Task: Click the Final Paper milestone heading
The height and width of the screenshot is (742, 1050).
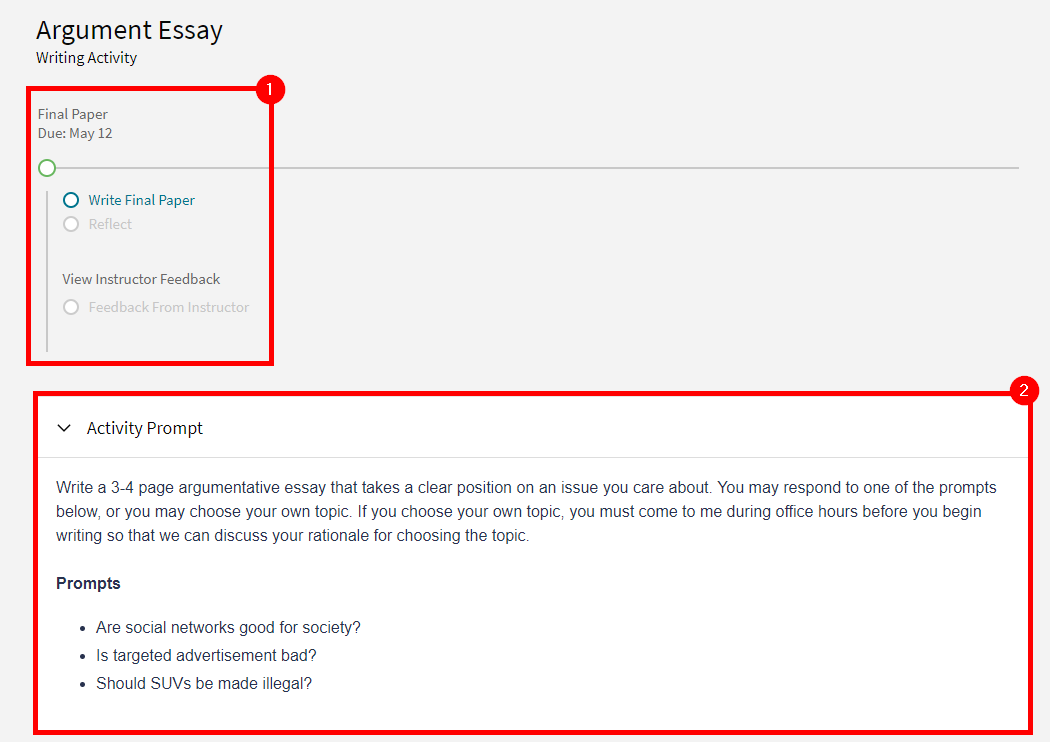Action: [72, 114]
